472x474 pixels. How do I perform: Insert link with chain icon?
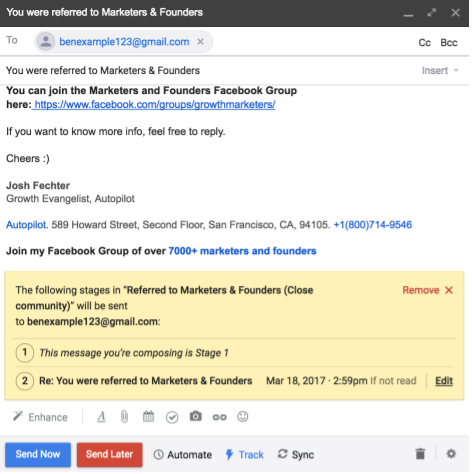click(219, 417)
